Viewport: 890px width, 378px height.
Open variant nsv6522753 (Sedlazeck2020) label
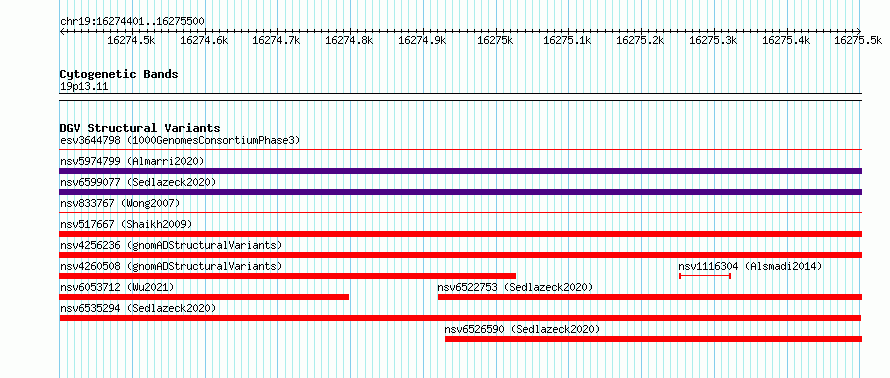tap(515, 287)
